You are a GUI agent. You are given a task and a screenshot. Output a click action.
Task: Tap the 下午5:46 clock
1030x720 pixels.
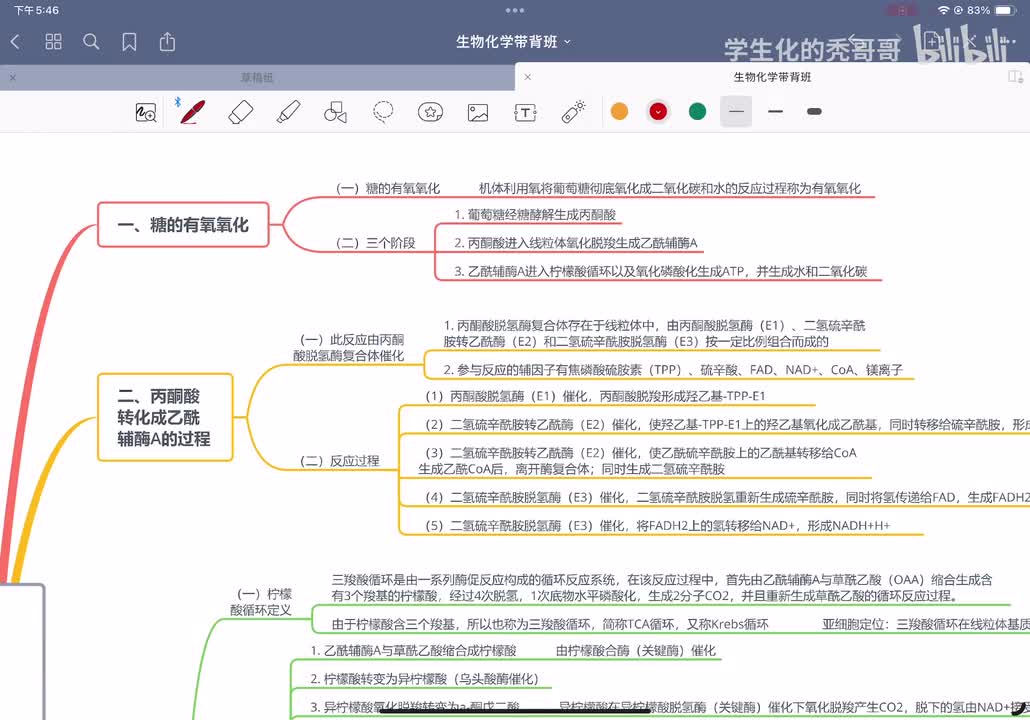pos(36,11)
